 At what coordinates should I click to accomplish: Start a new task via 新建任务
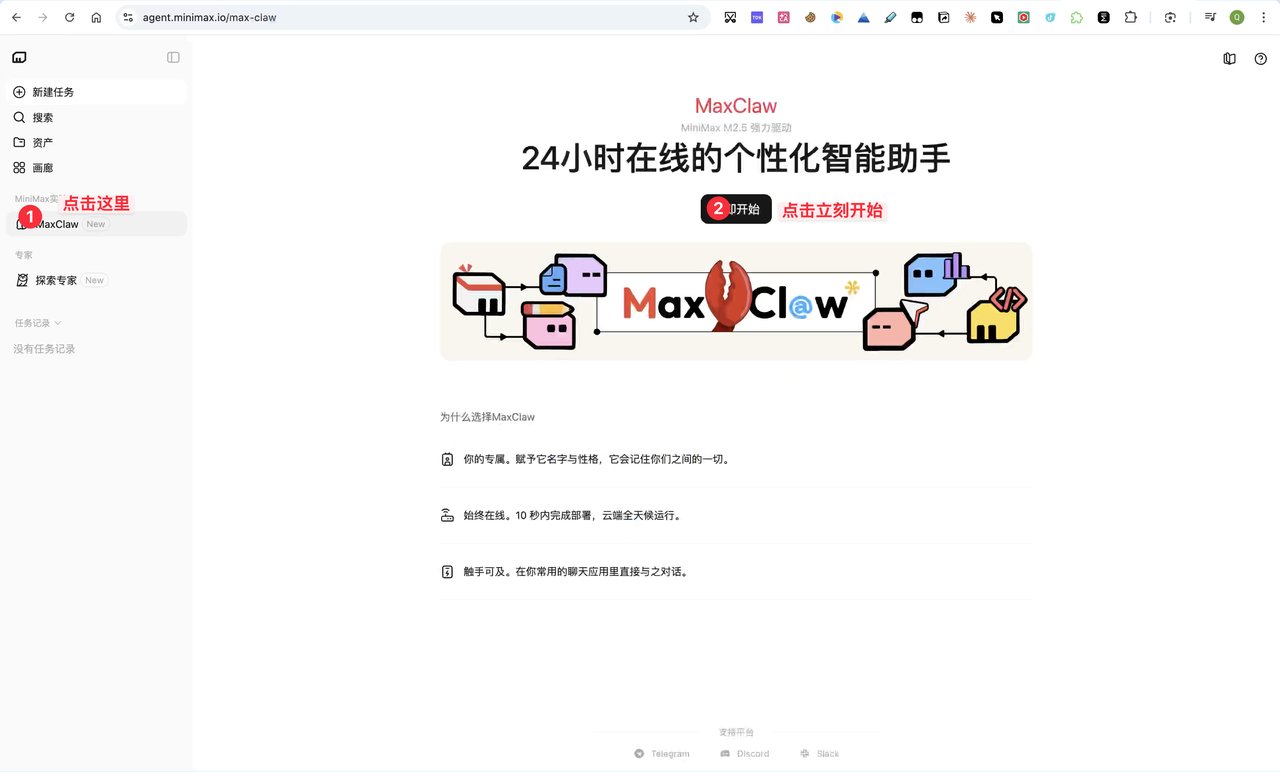(x=96, y=92)
